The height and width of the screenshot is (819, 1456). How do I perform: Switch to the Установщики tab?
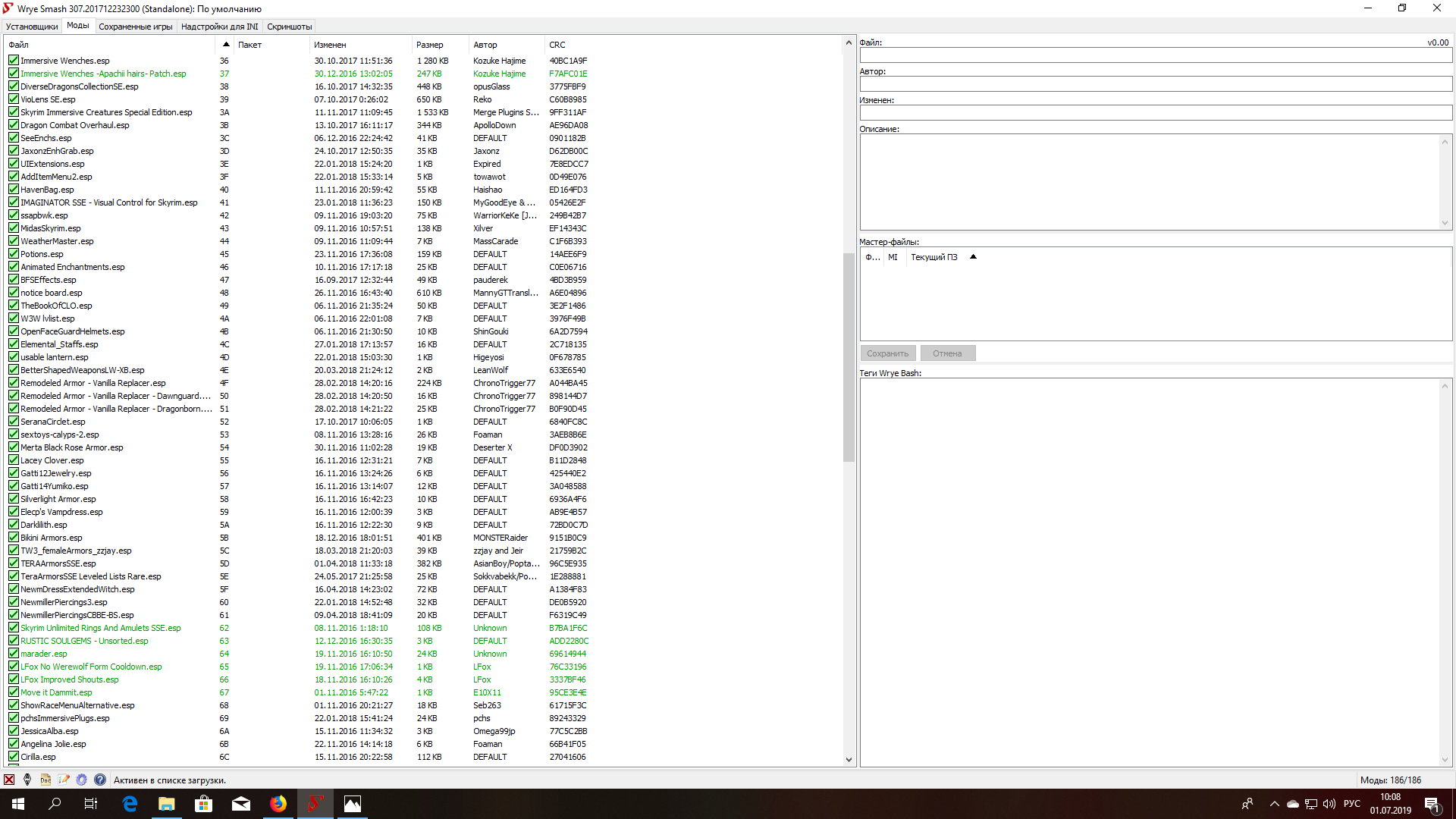coord(32,27)
